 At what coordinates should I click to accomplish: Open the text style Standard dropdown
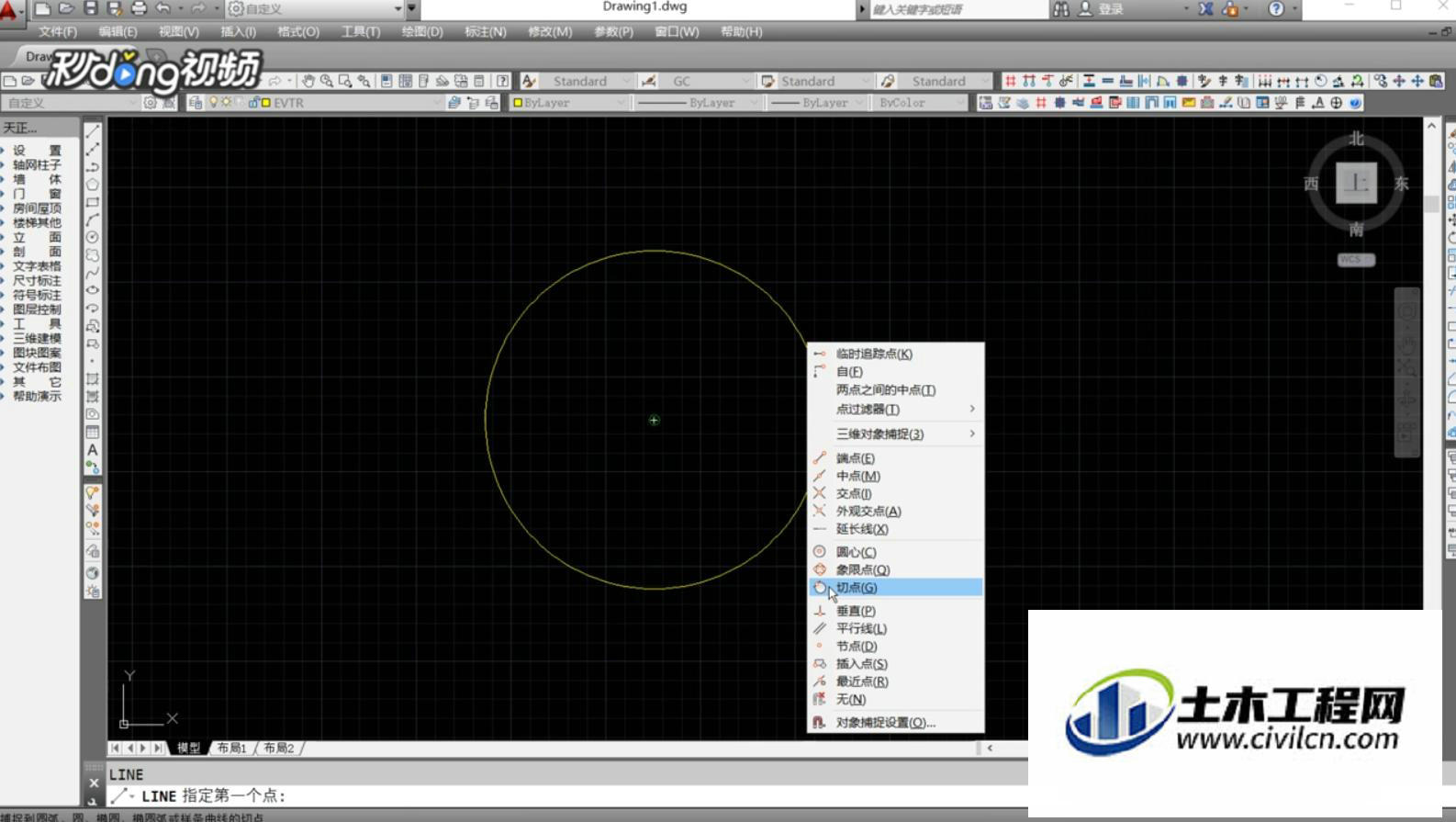pyautogui.click(x=588, y=81)
